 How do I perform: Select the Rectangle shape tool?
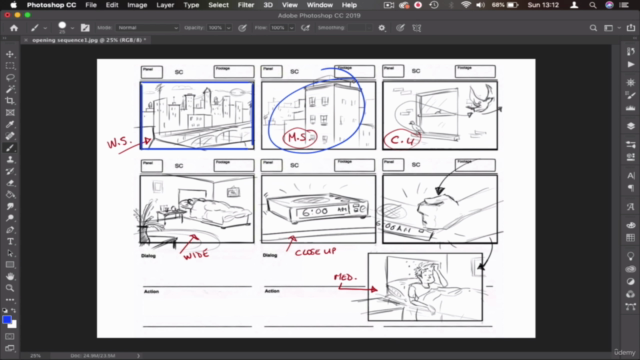10,265
